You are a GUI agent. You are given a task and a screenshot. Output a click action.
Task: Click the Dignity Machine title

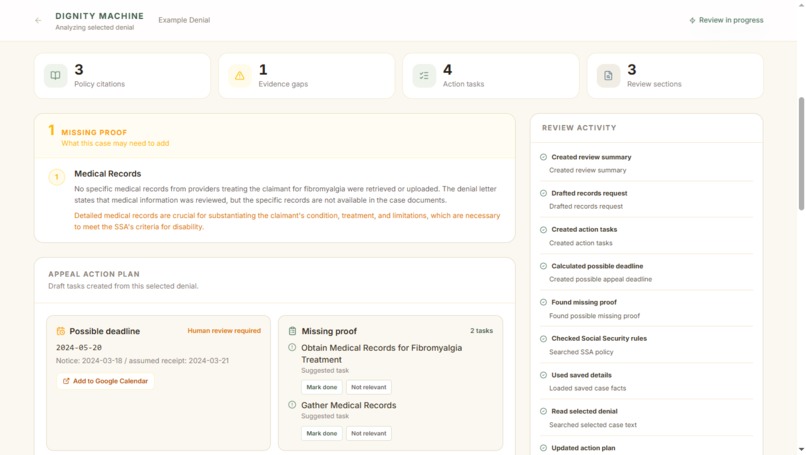point(100,16)
